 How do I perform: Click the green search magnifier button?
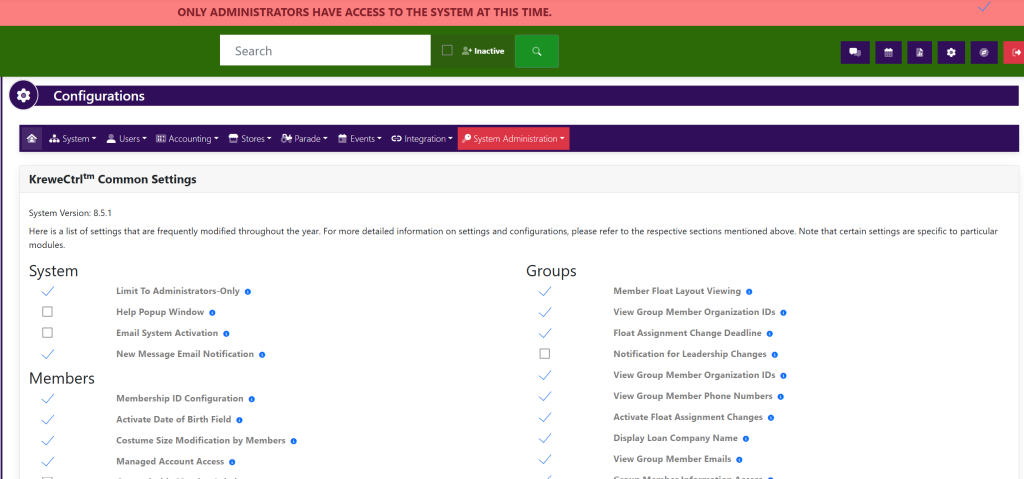[536, 51]
